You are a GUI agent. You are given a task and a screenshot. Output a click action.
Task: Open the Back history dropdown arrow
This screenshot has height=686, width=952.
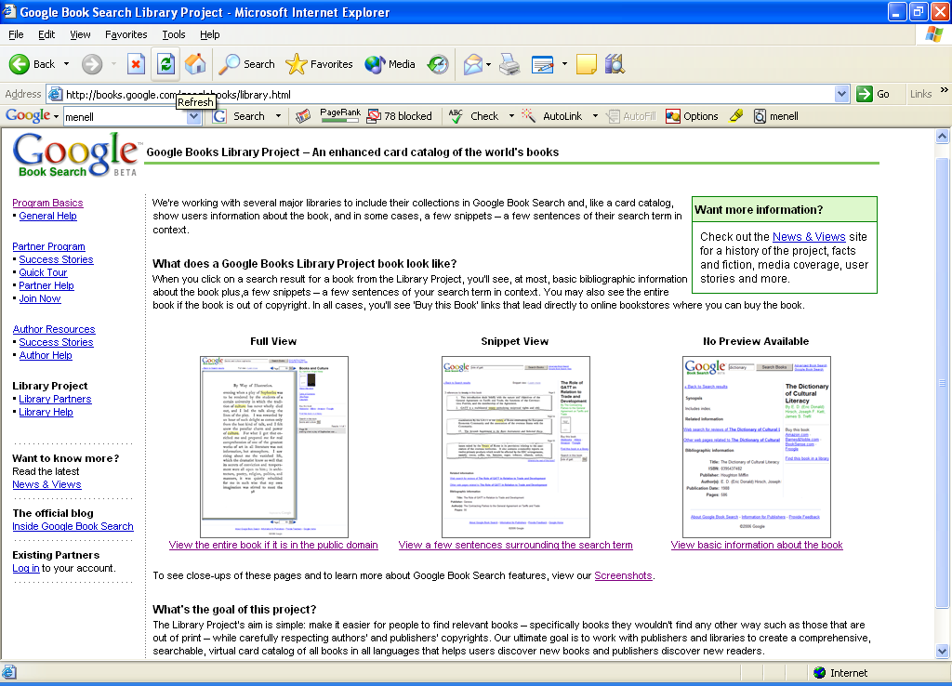(66, 64)
